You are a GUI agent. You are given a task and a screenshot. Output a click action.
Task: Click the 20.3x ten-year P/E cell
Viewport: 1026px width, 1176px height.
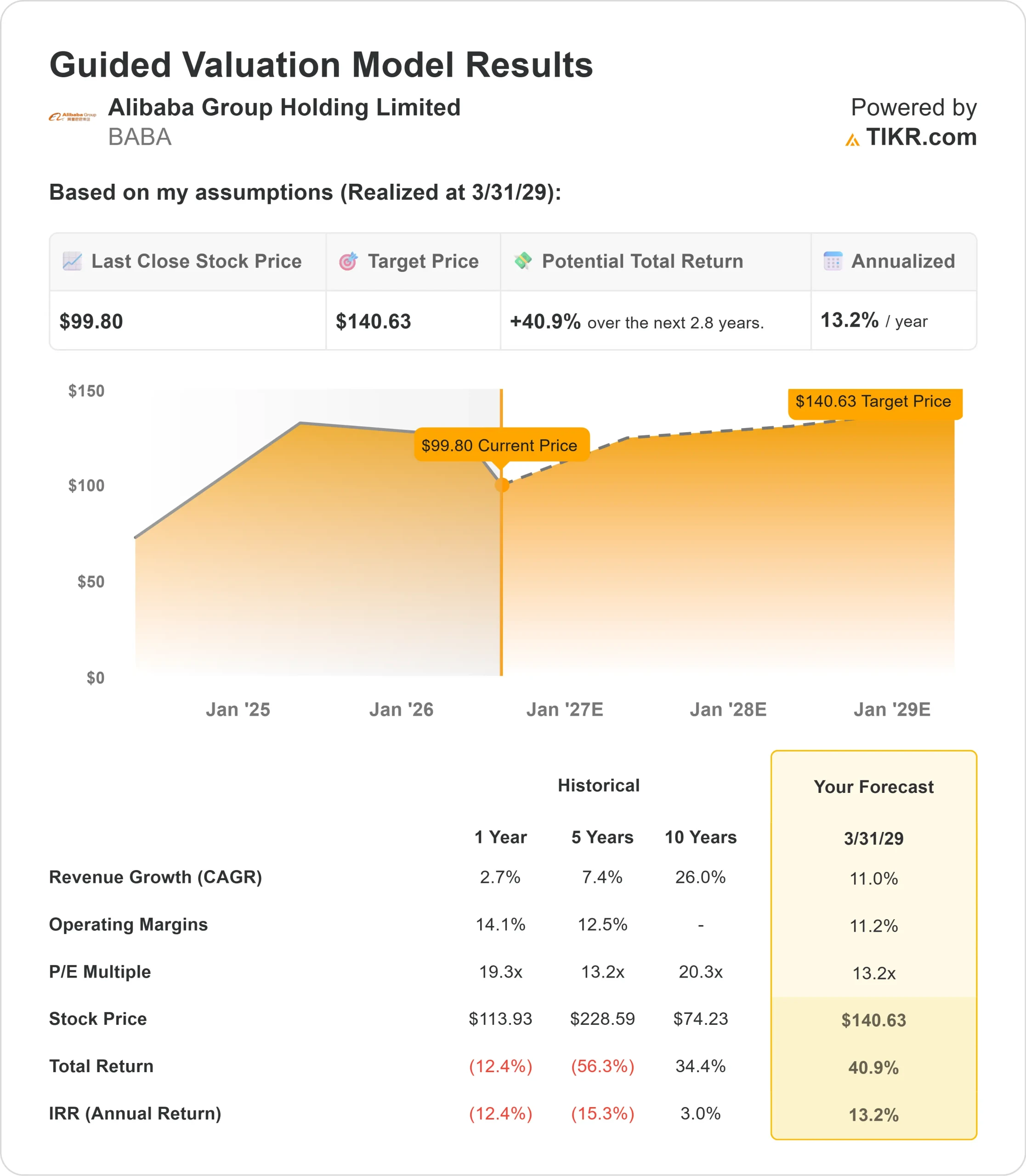coord(701,972)
